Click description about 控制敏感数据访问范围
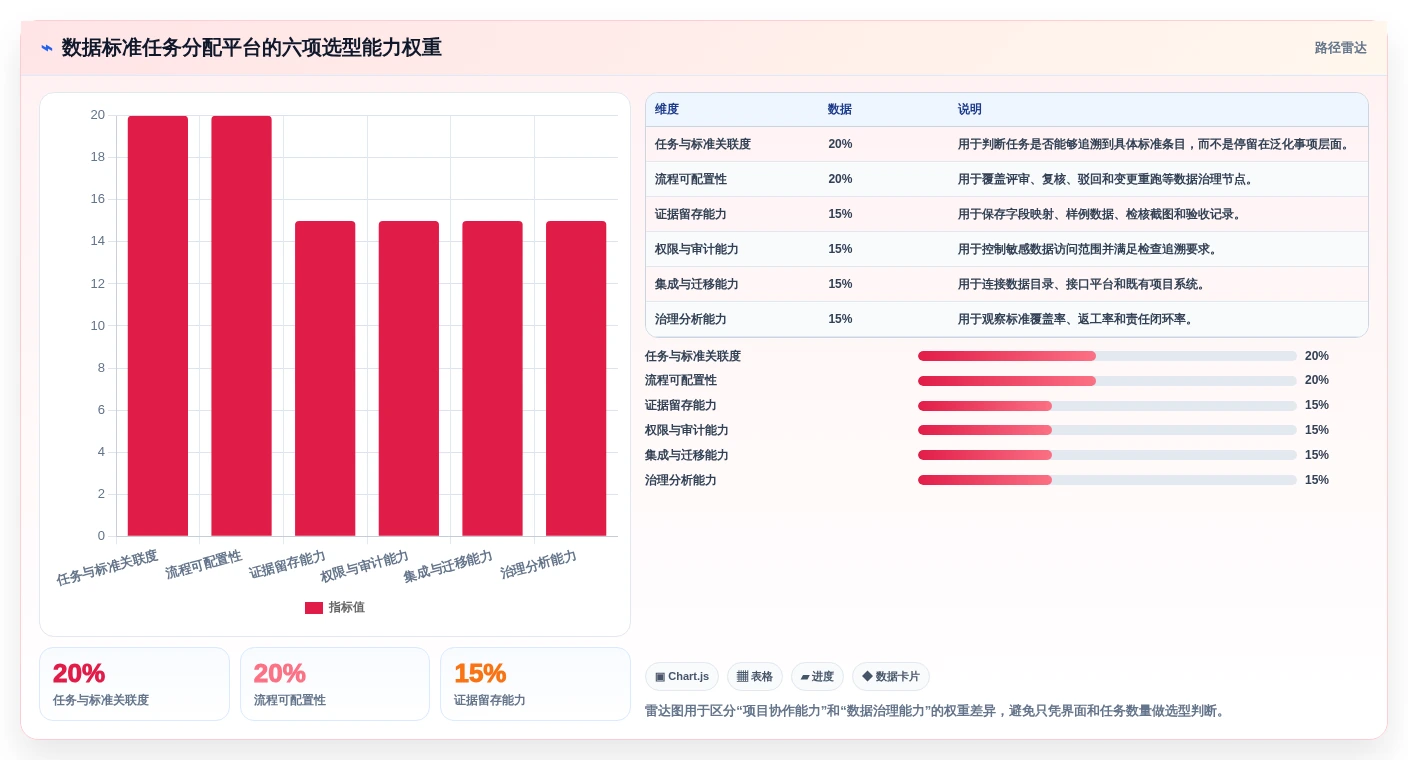 [1088, 249]
